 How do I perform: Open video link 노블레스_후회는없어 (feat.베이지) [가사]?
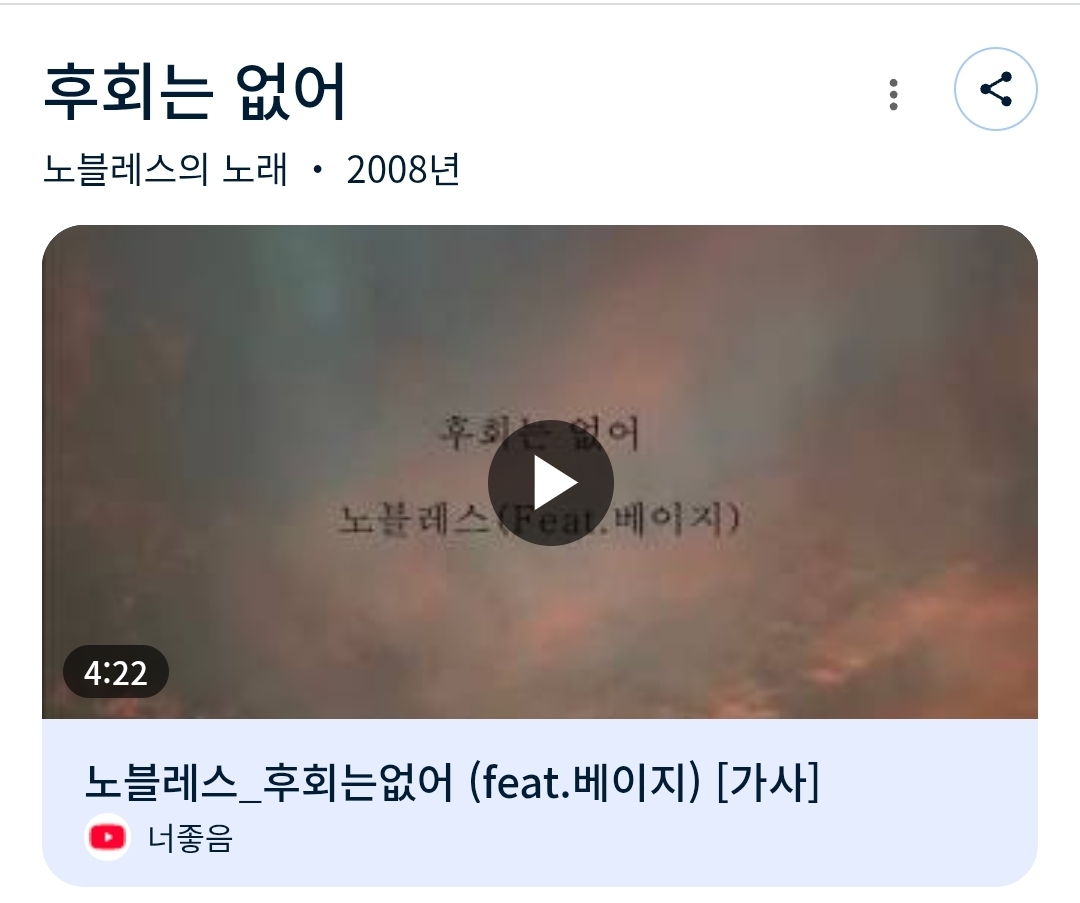click(452, 782)
